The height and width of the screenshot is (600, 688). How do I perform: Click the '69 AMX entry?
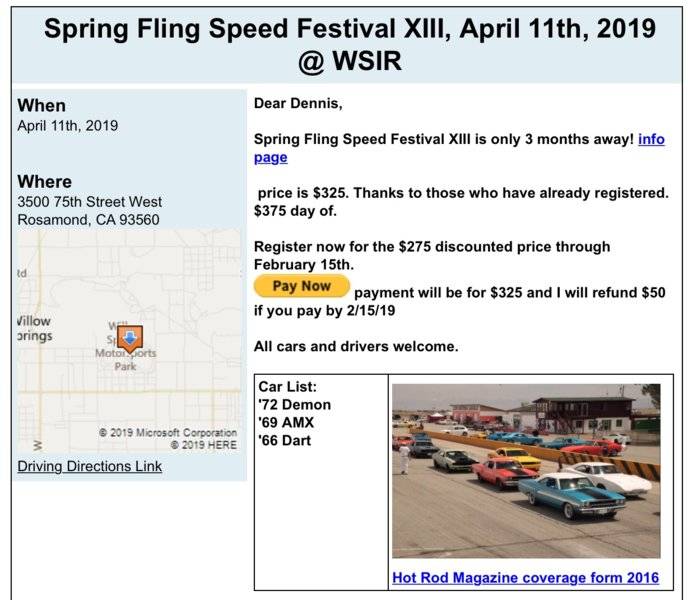pyautogui.click(x=286, y=423)
